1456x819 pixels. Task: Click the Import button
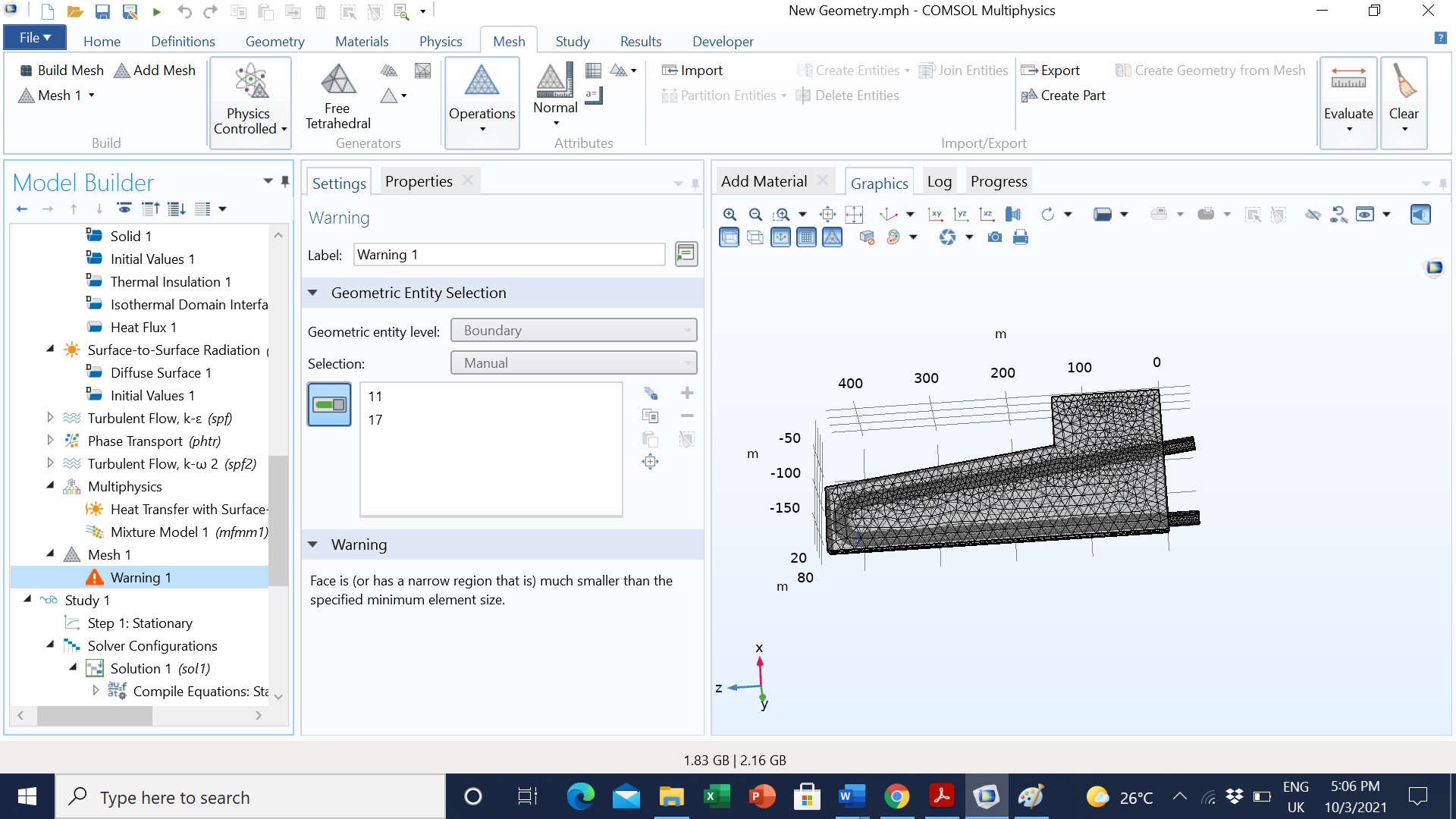(x=692, y=70)
